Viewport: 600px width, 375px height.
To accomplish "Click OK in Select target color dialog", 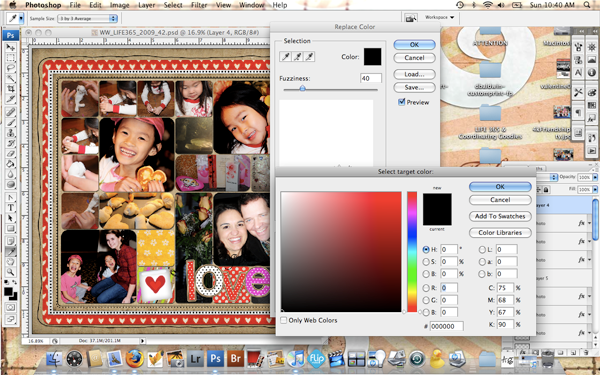I will 500,187.
